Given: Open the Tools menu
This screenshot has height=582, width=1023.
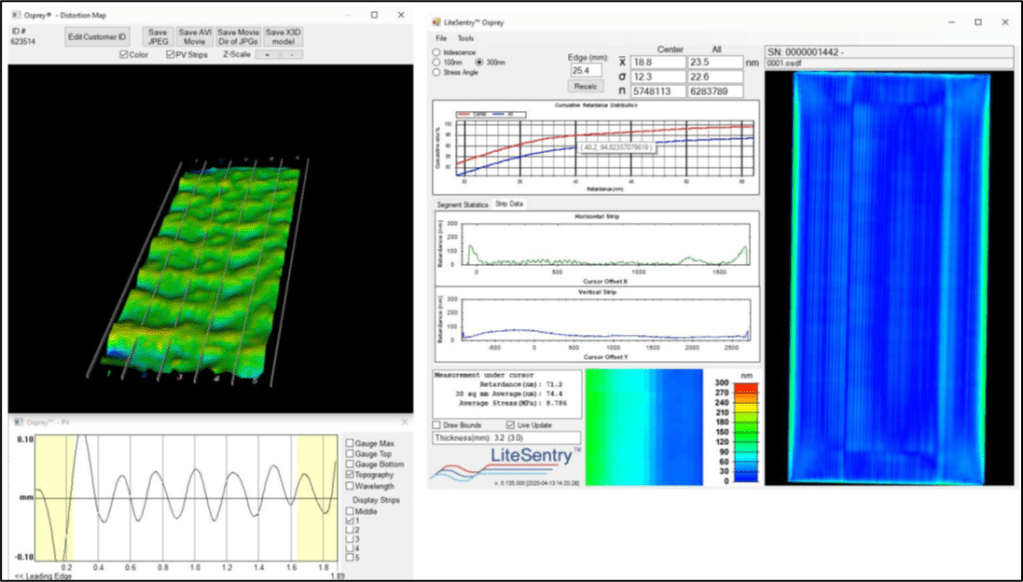Looking at the screenshot, I should [x=466, y=38].
